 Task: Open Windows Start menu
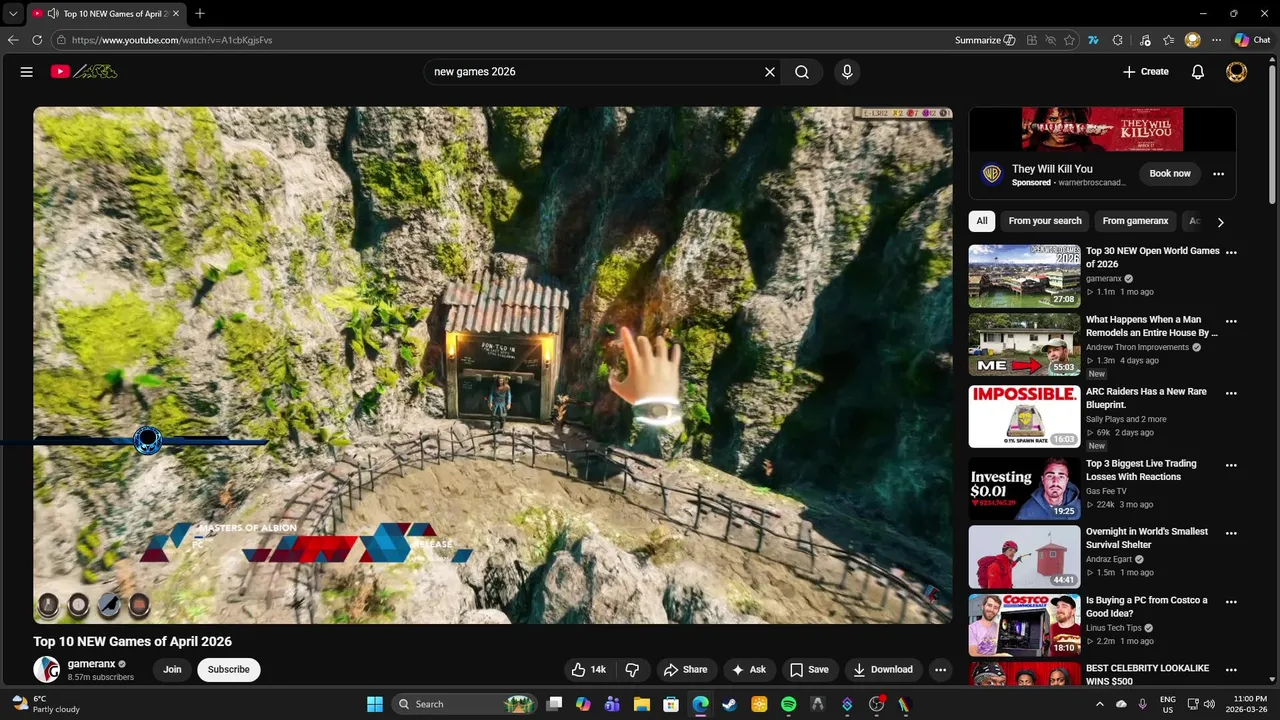tap(375, 704)
